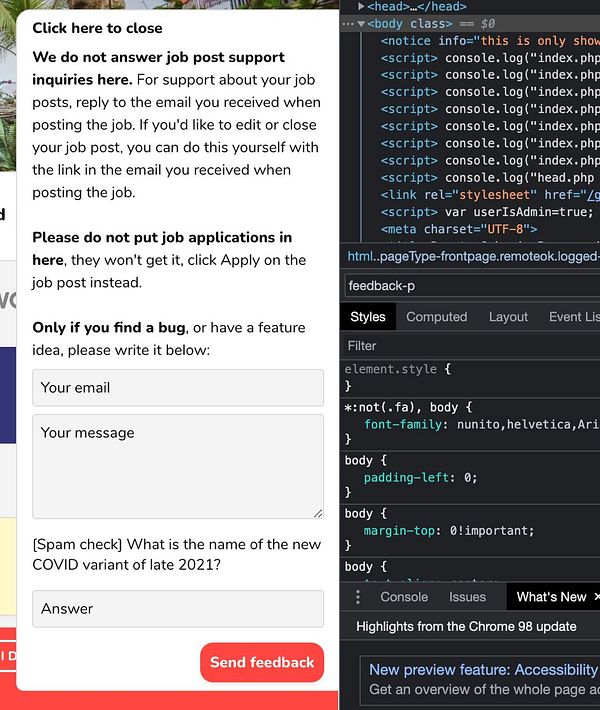The image size is (600, 710).
Task: Click the Styles Filter input box
Action: pos(470,346)
